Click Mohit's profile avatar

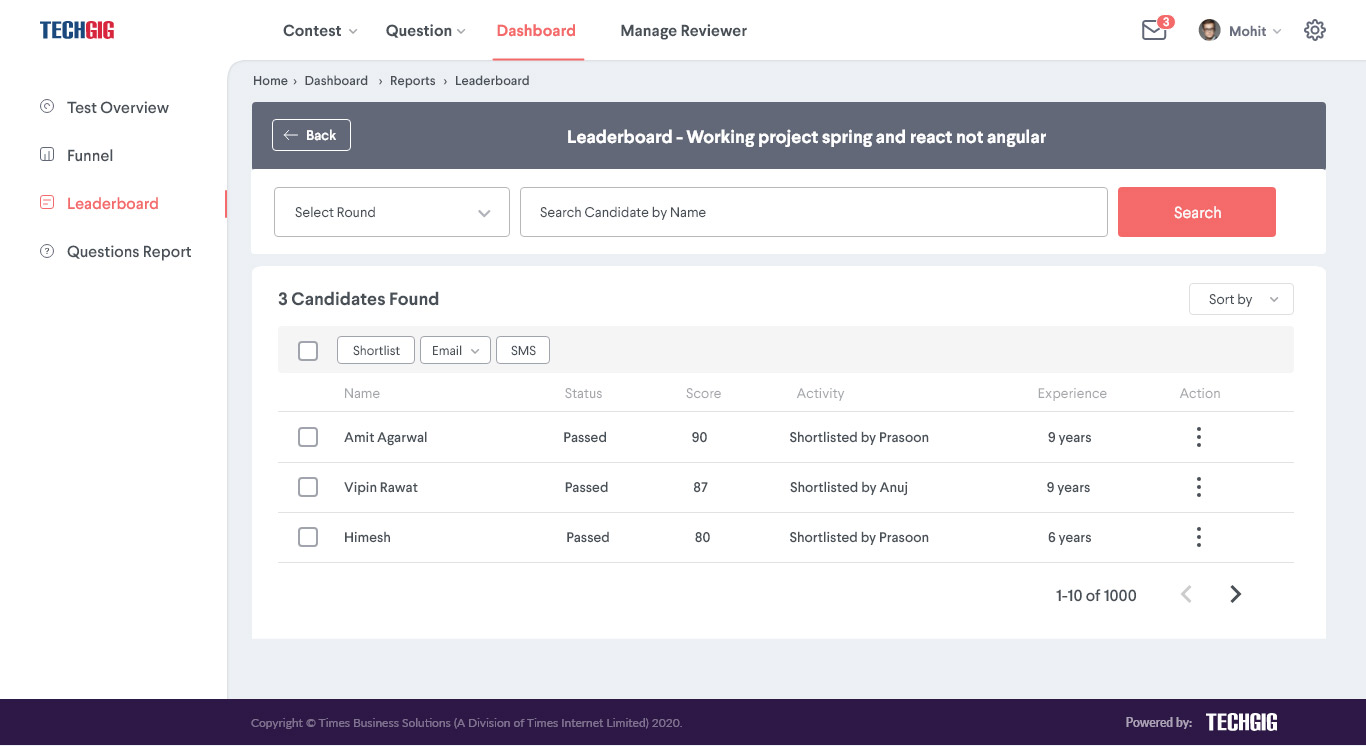click(x=1210, y=31)
